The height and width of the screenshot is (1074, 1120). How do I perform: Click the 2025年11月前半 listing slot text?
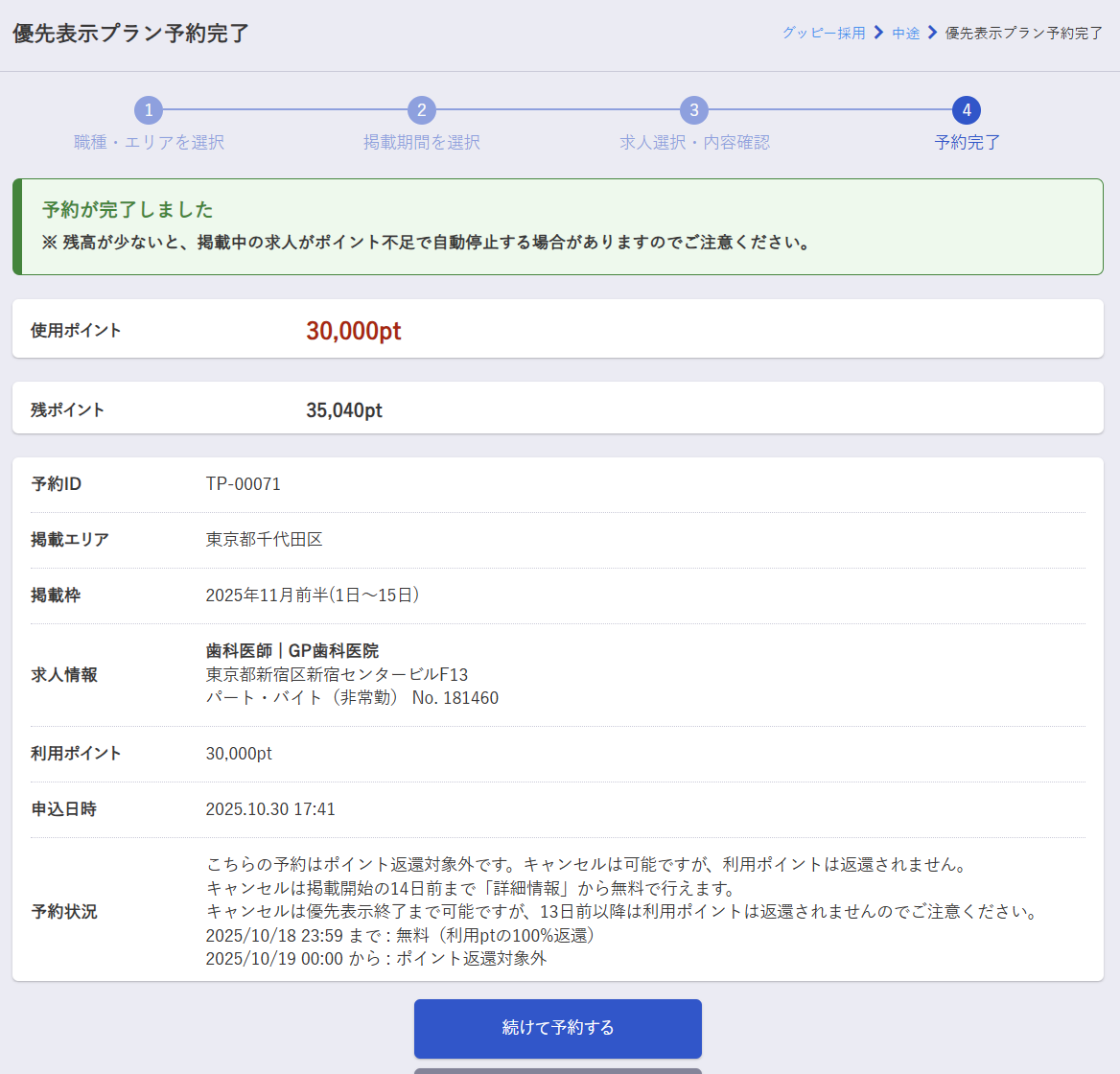[313, 595]
